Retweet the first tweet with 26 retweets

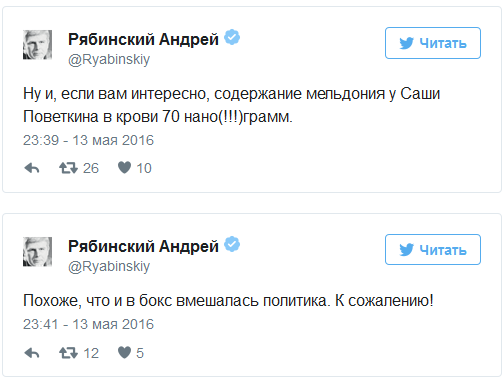click(68, 168)
